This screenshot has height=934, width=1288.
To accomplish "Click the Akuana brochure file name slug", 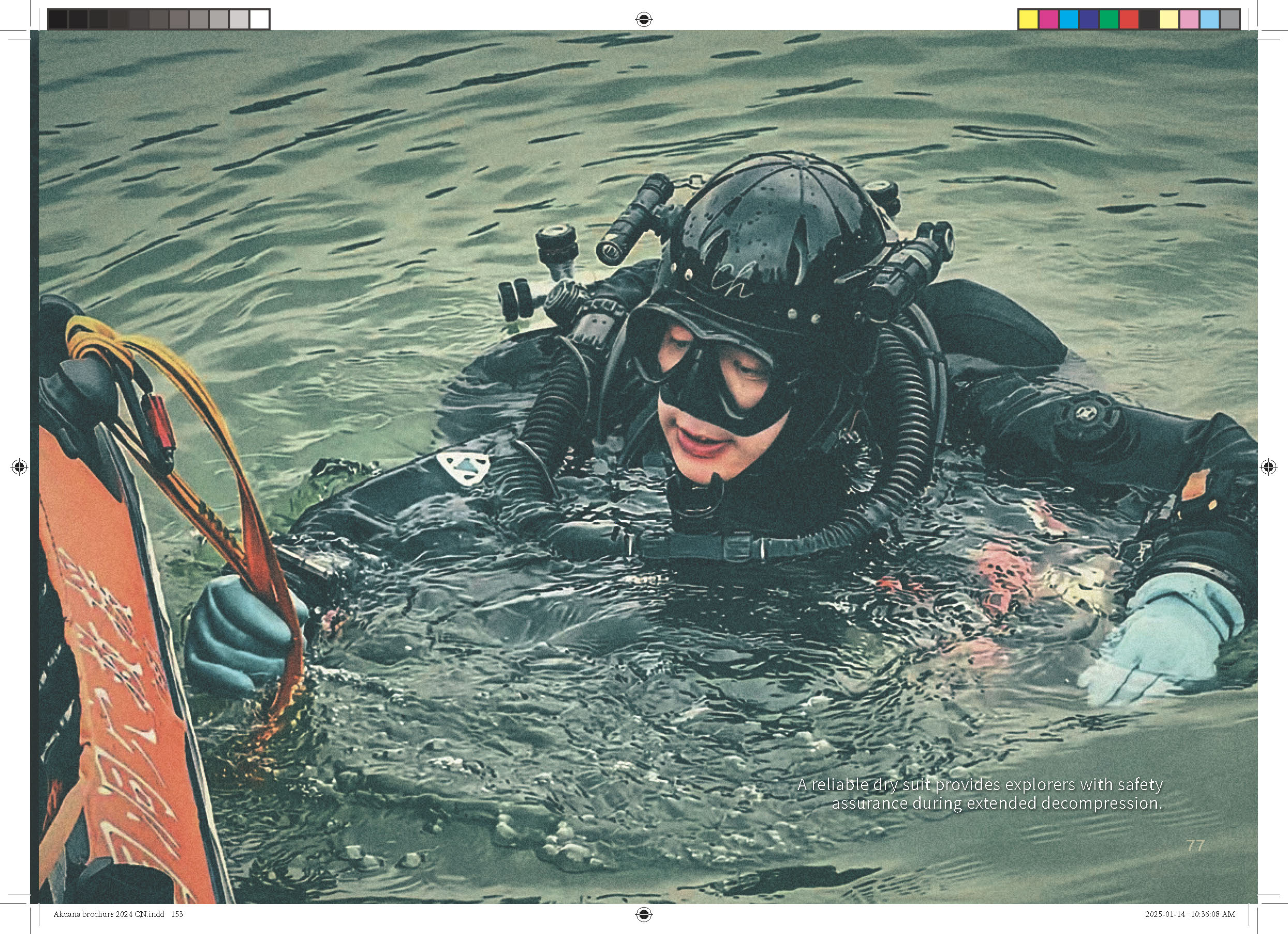I will 117,914.
